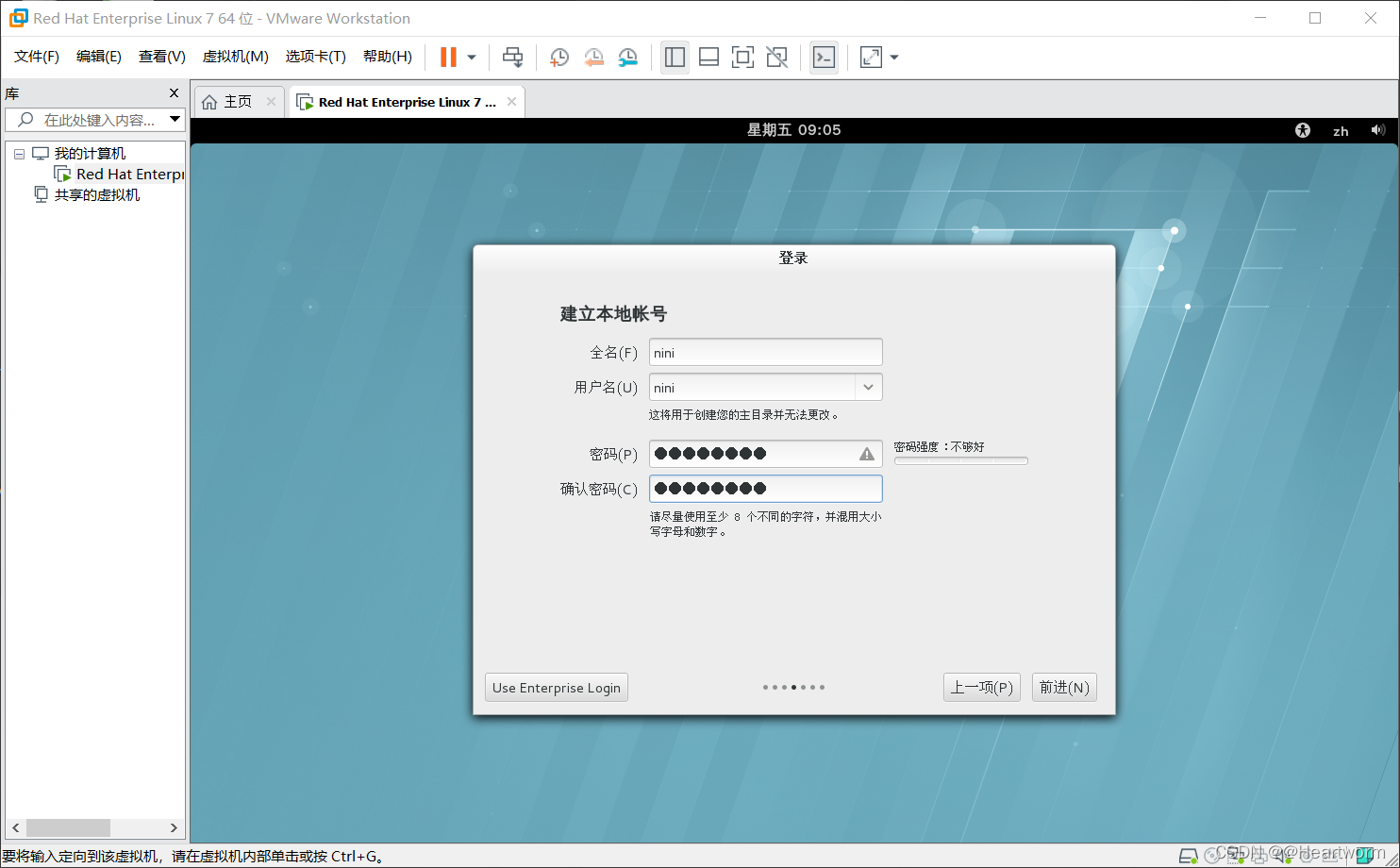Viewport: 1400px width, 868px height.
Task: Select 我的计算机 in the library tree
Action: [x=90, y=154]
